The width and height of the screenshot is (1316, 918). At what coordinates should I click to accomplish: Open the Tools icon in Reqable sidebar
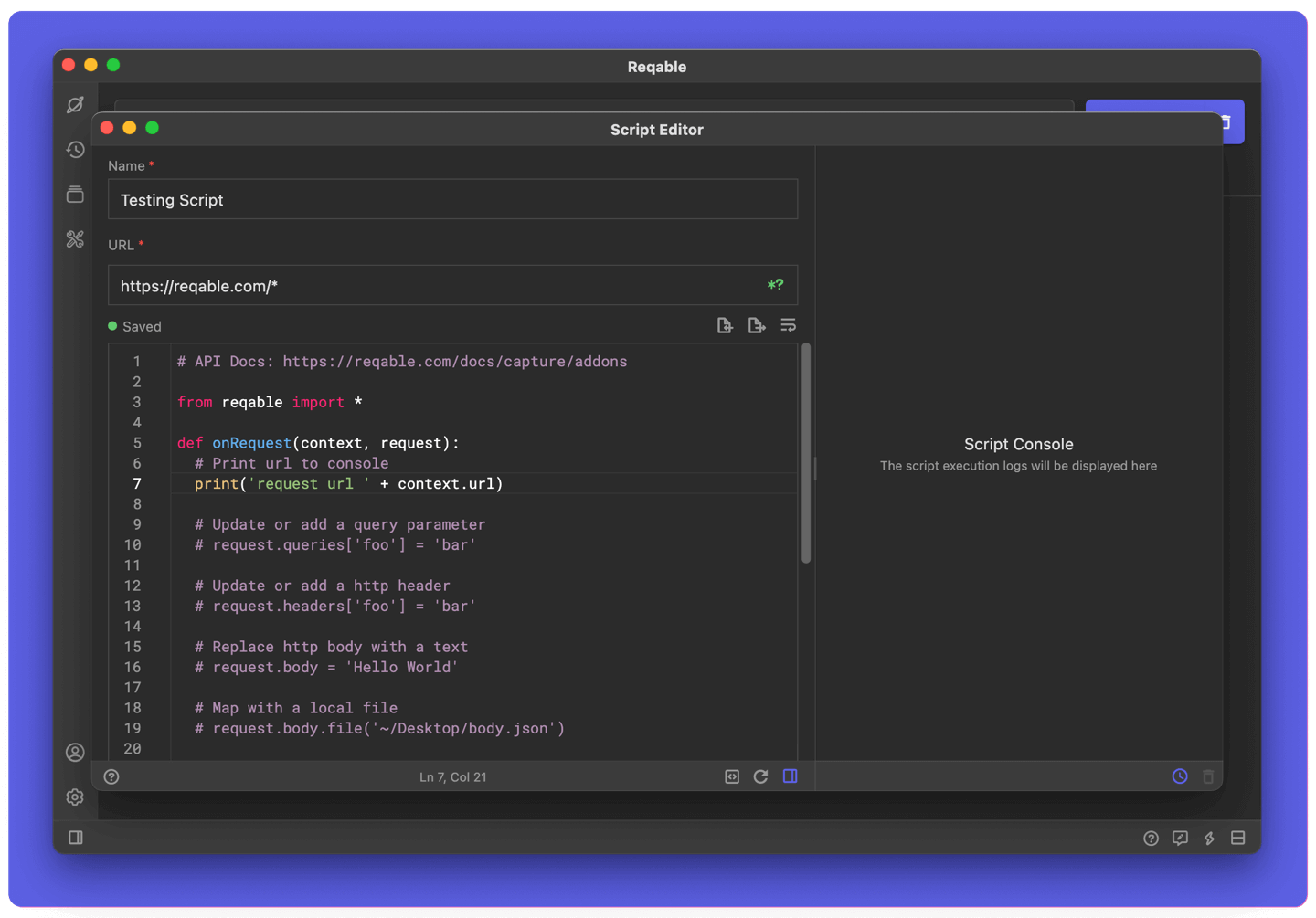point(75,239)
